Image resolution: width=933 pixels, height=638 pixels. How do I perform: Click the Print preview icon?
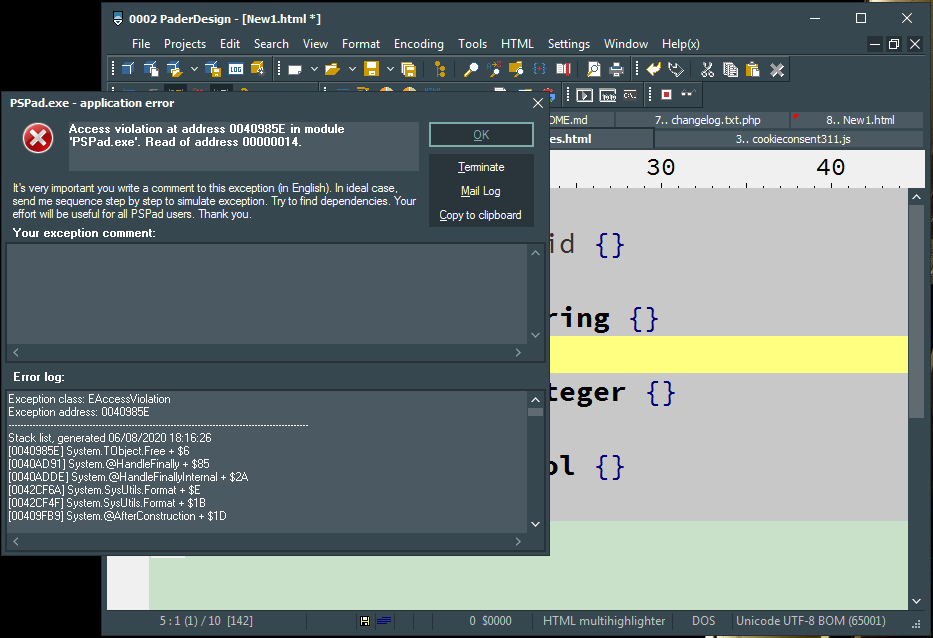594,69
